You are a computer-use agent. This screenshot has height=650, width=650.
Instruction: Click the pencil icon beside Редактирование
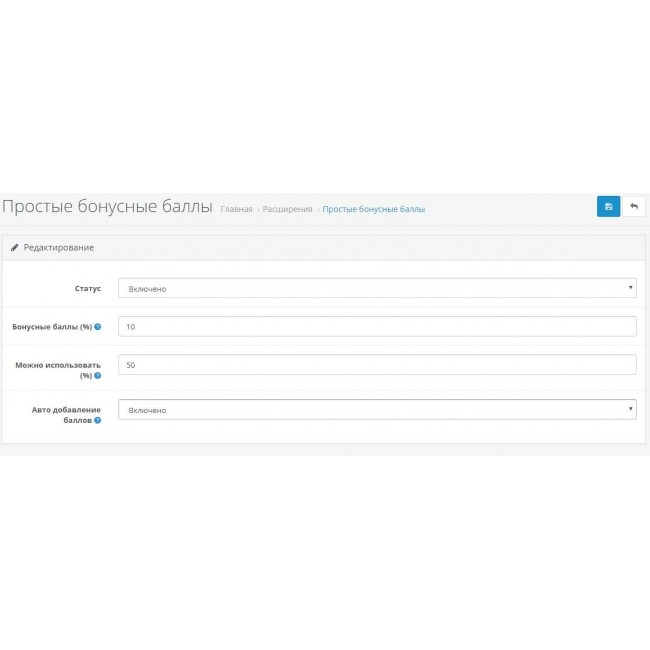14,247
